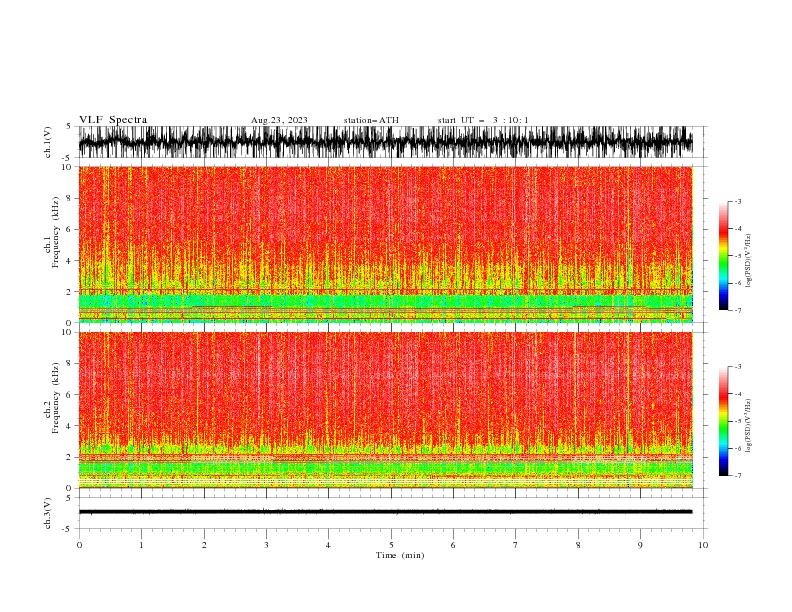This screenshot has width=792, height=612.
Task: Select the "start UT = 3 :10: 1" text
Action: point(483,120)
